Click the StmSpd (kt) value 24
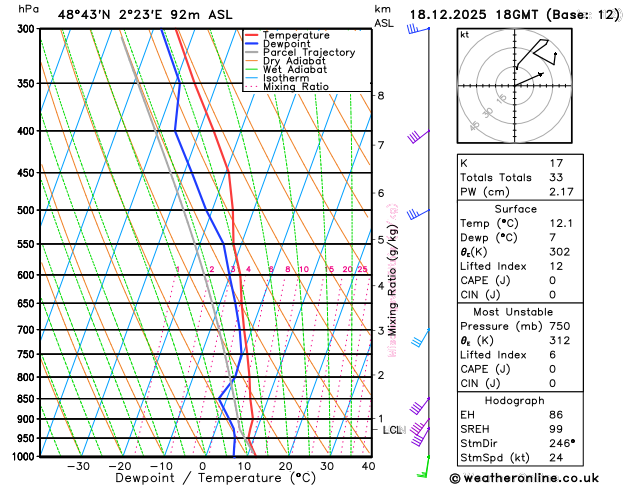Screen dimensions: 629x486 click(556, 458)
